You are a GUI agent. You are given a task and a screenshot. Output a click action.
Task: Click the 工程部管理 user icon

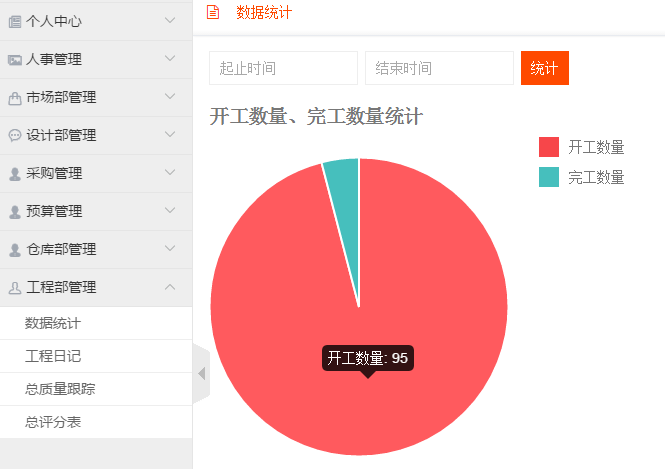click(14, 288)
